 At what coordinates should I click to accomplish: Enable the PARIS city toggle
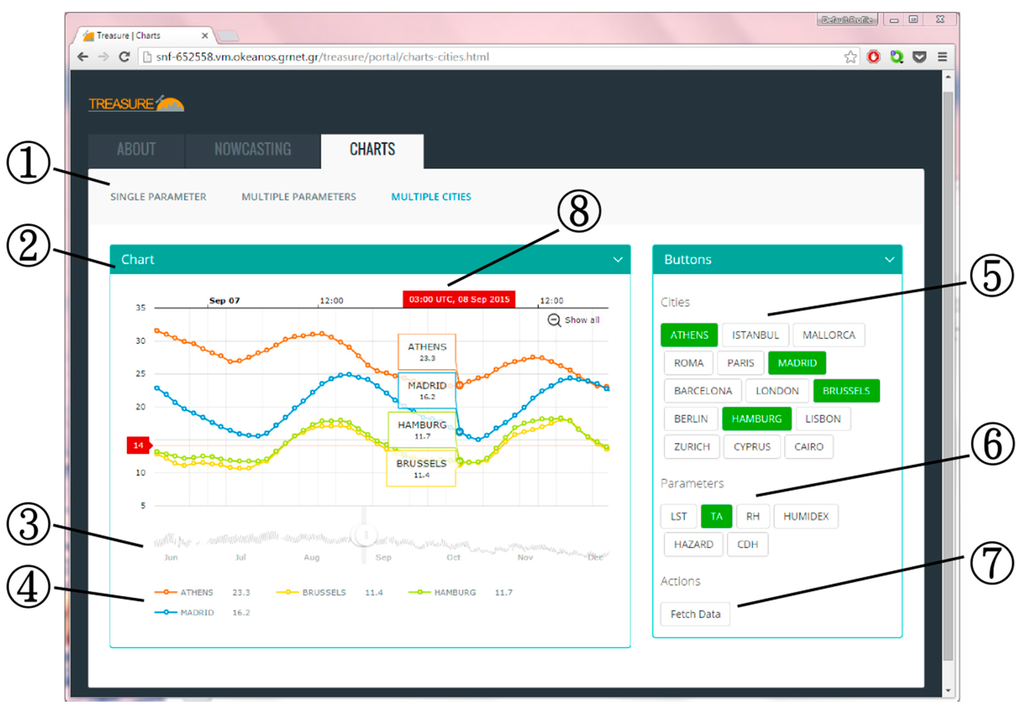(741, 363)
